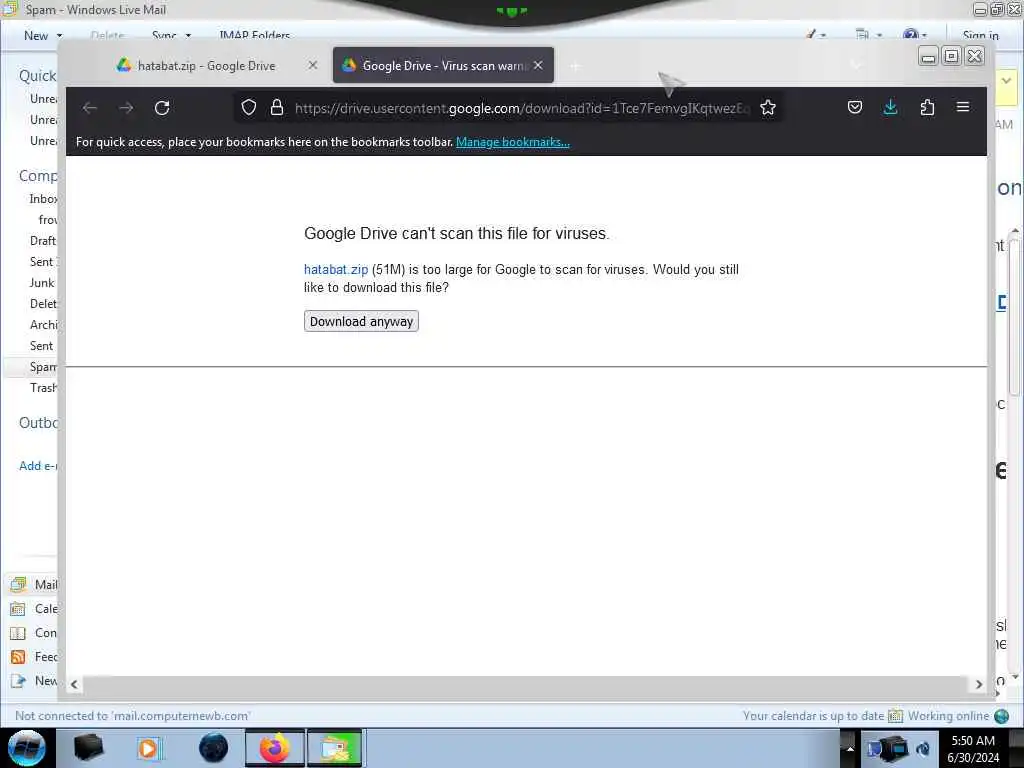The height and width of the screenshot is (768, 1024).
Task: Switch to hatabat.zip - Google Drive tab
Action: pyautogui.click(x=206, y=66)
